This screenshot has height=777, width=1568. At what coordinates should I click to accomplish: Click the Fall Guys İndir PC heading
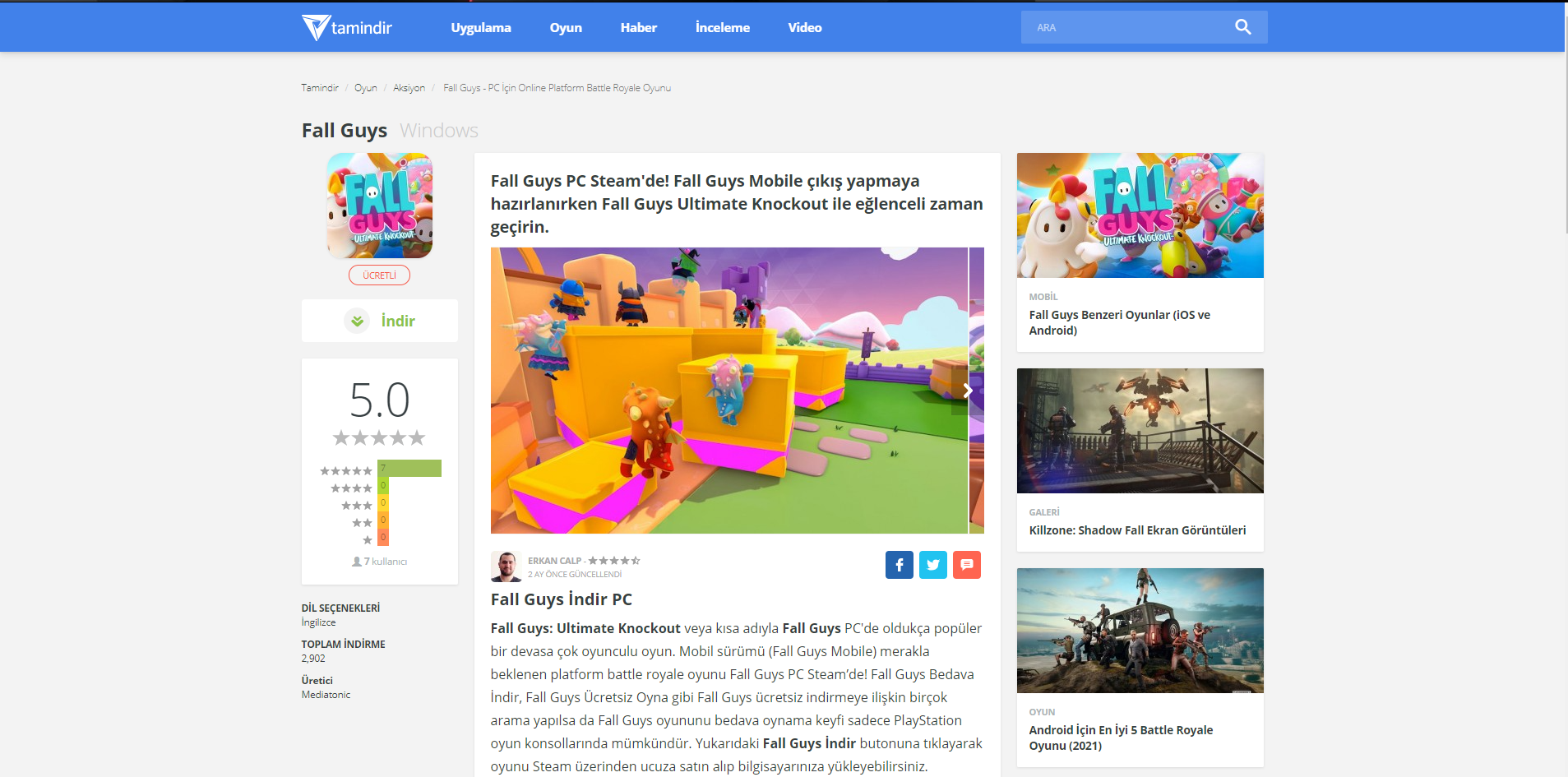coord(562,599)
